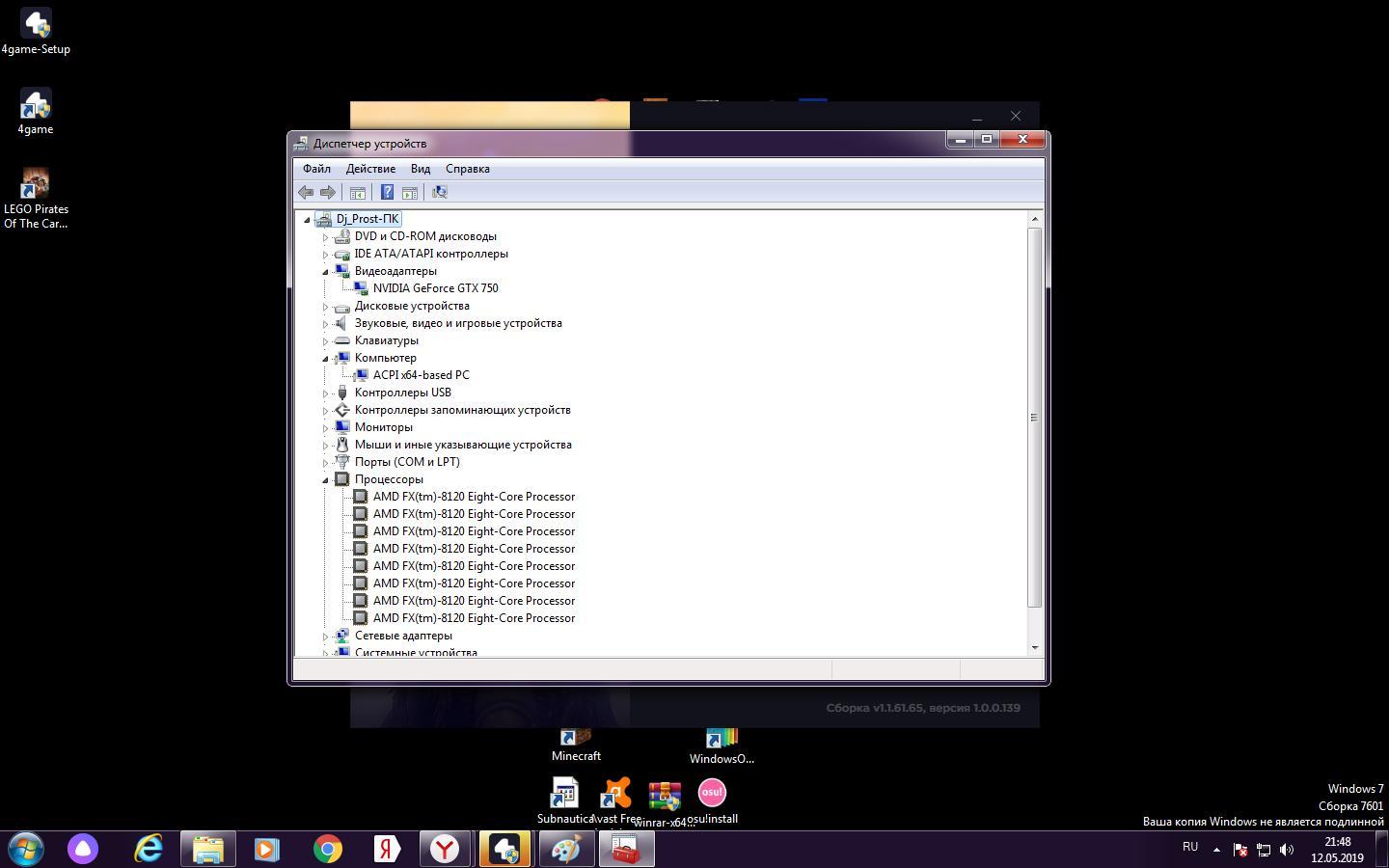Select the last AMD FX-8120 processor entry
Screen dimensions: 1389x868
click(x=474, y=618)
